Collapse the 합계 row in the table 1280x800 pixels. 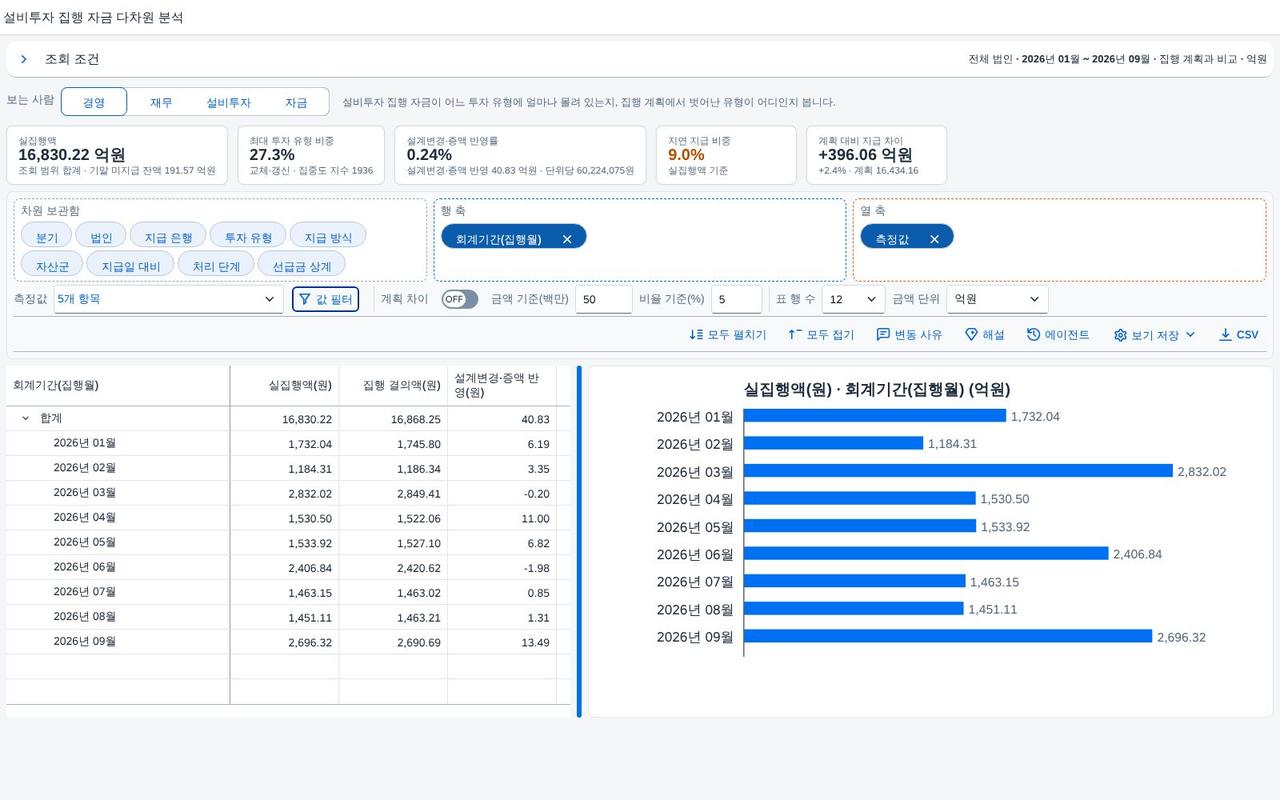coord(26,419)
